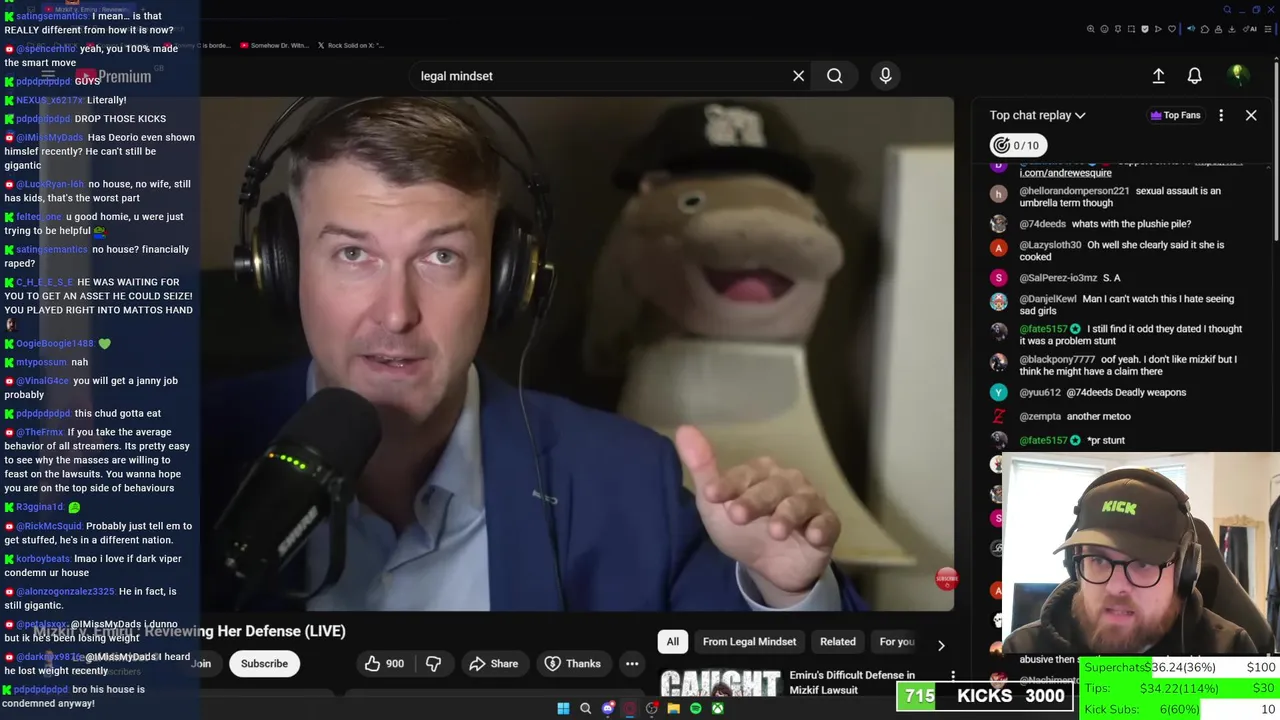The height and width of the screenshot is (720, 1280).
Task: Open browser downloads arrow icon
Action: [x=1232, y=29]
